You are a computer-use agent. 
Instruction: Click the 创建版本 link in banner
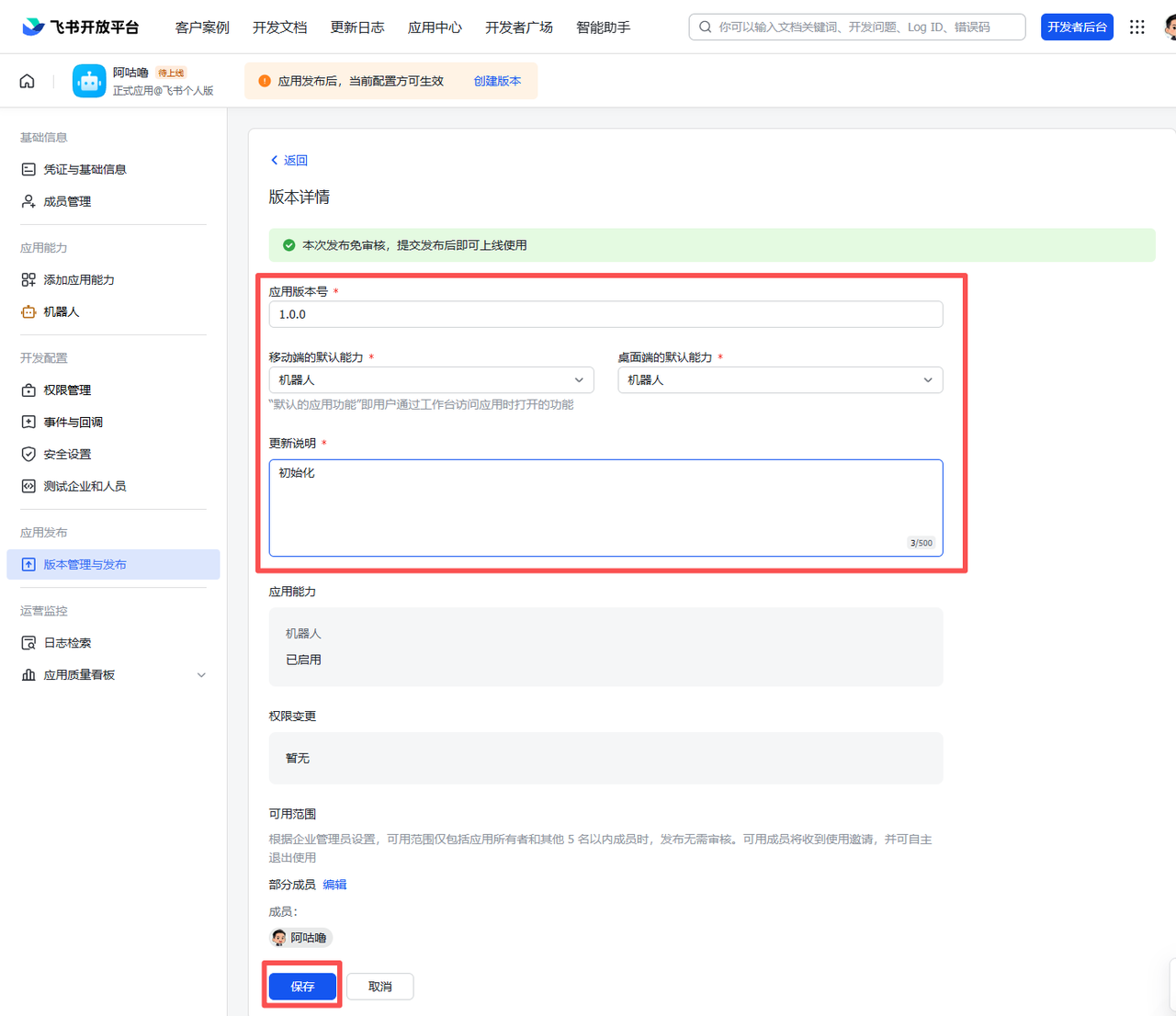coord(497,82)
